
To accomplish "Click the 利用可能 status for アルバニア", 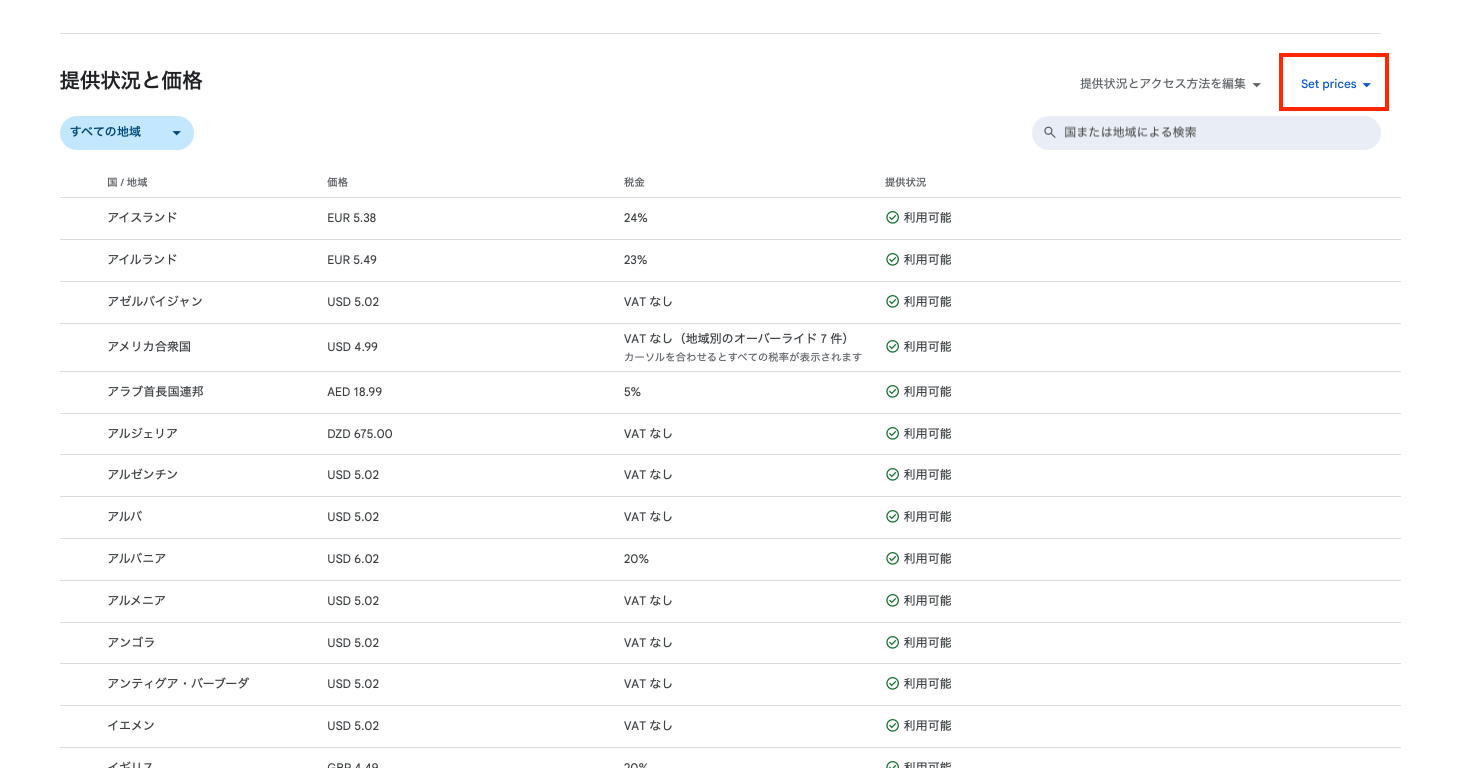I will click(x=927, y=559).
